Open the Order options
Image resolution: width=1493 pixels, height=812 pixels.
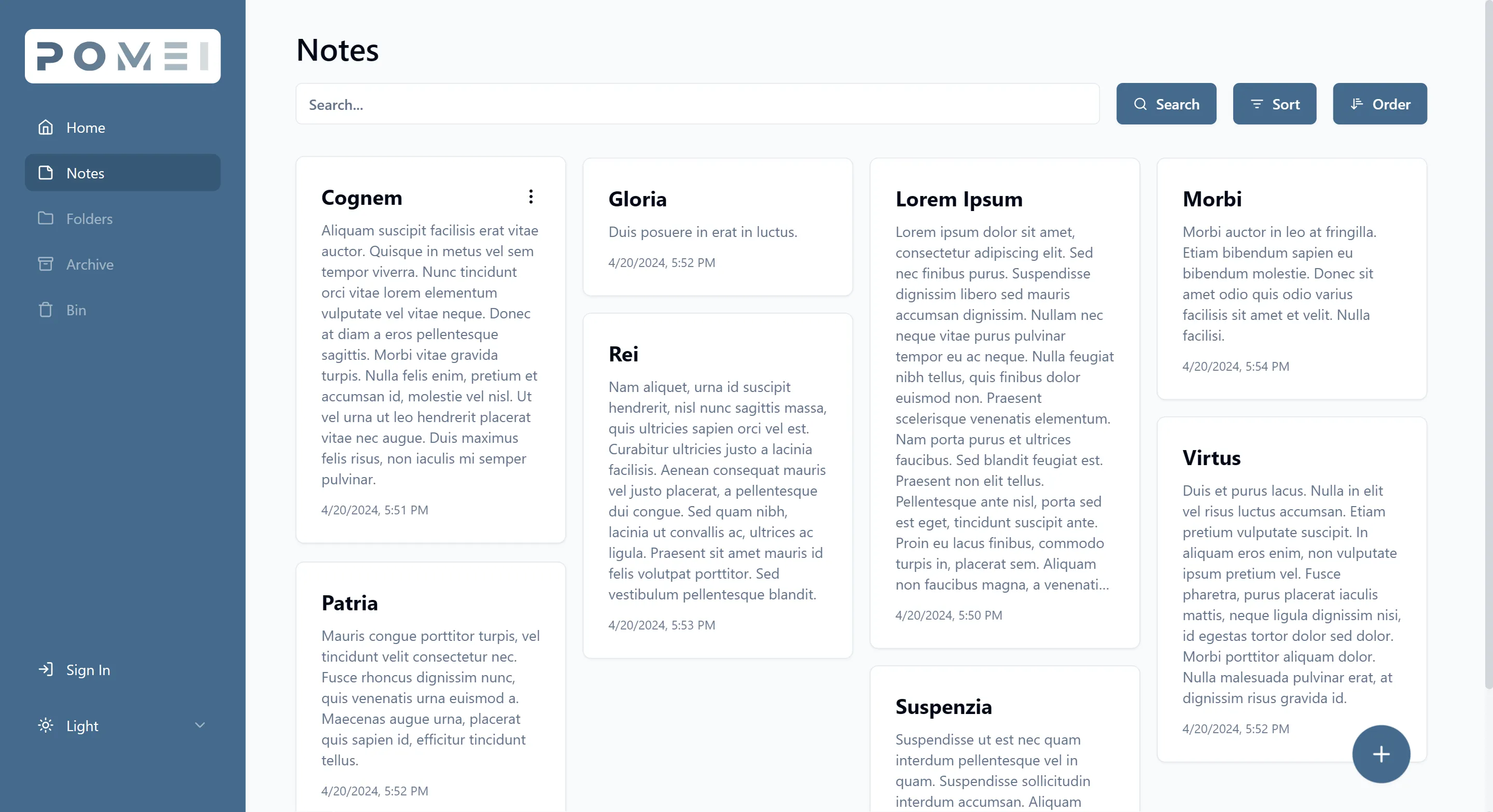coord(1379,104)
